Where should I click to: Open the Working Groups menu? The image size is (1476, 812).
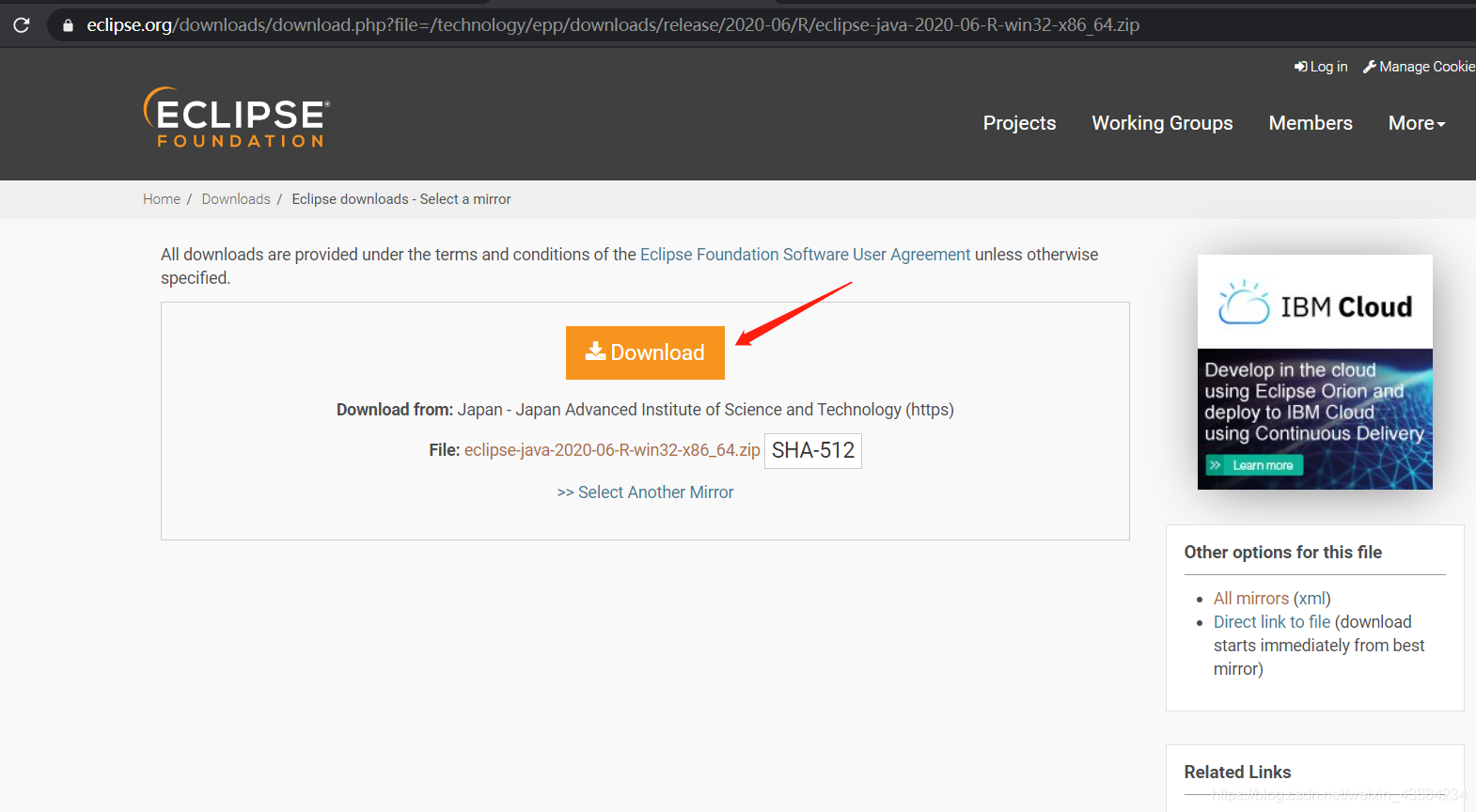click(1162, 123)
